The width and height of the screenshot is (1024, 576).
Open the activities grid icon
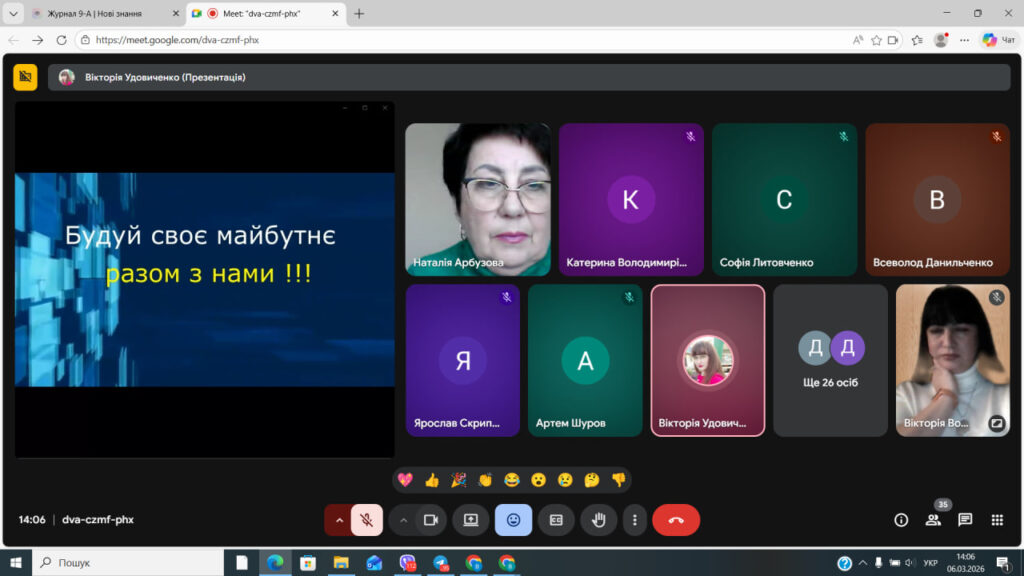997,520
